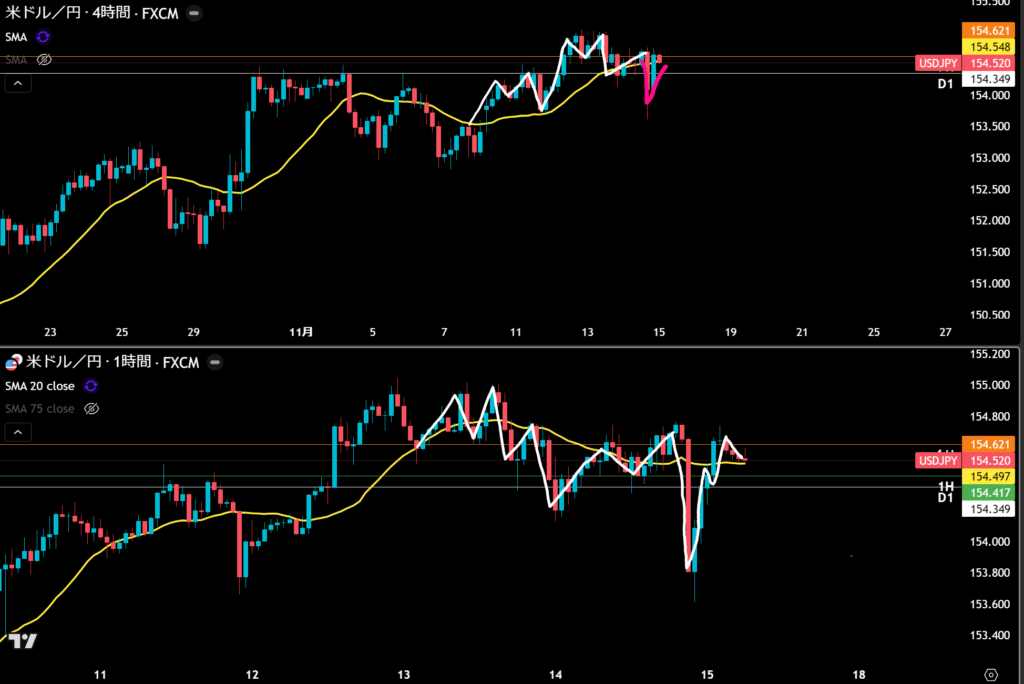1024x684 pixels.
Task: Click the TradingView logo in bottom-left corner
Action: point(22,640)
